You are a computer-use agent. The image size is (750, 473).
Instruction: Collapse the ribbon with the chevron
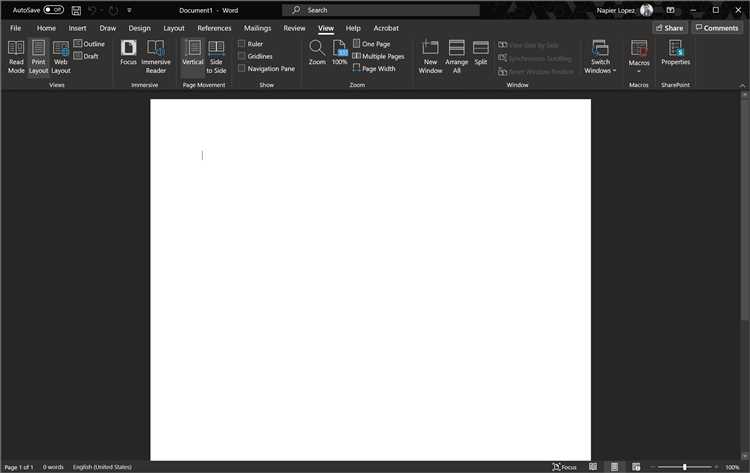click(x=742, y=85)
